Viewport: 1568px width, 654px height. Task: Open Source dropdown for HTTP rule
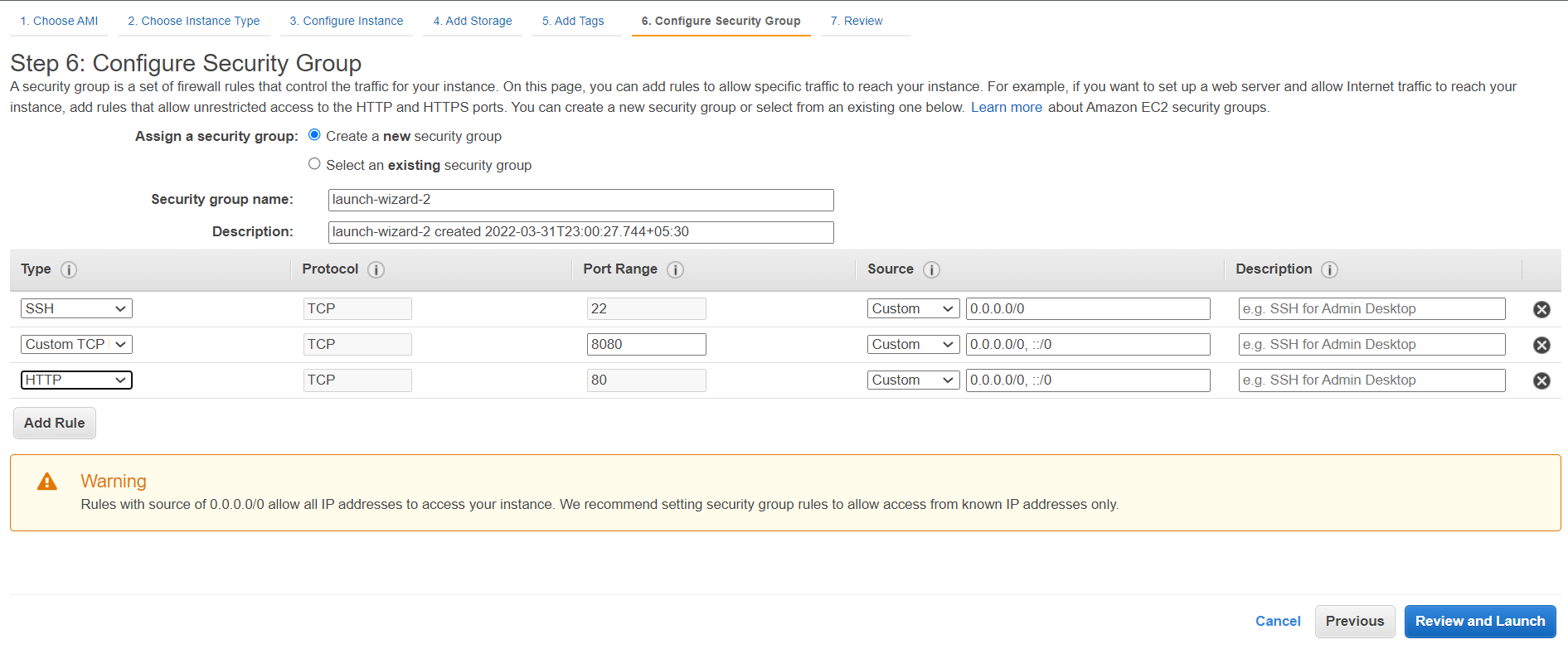[x=913, y=380]
